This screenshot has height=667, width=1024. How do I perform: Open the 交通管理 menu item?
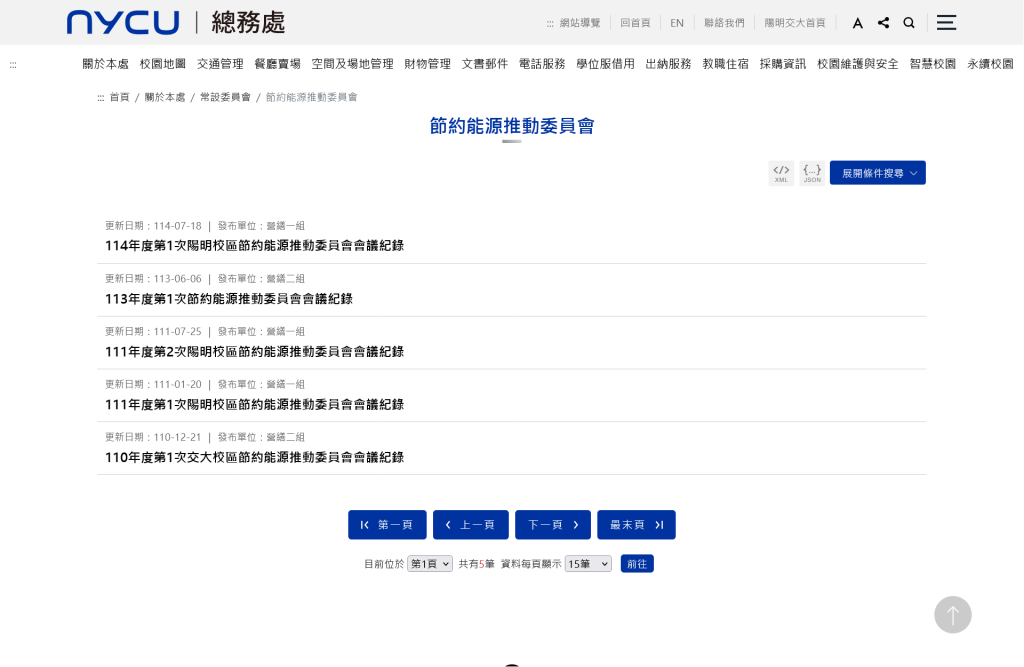(x=220, y=64)
